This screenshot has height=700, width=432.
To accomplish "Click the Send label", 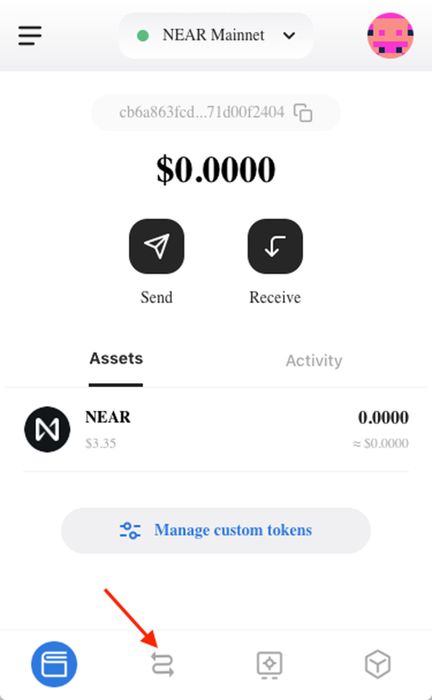I will coord(157,297).
